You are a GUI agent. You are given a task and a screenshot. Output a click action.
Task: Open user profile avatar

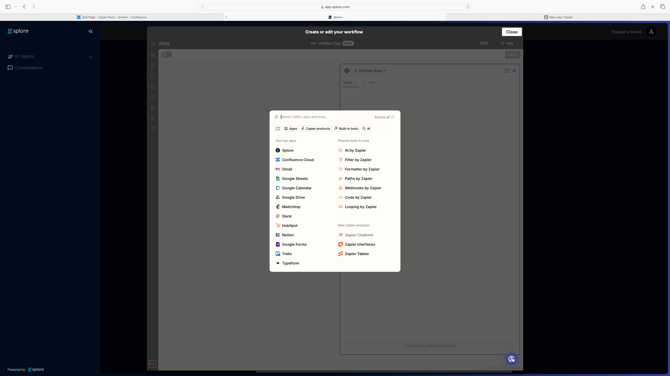tap(651, 32)
